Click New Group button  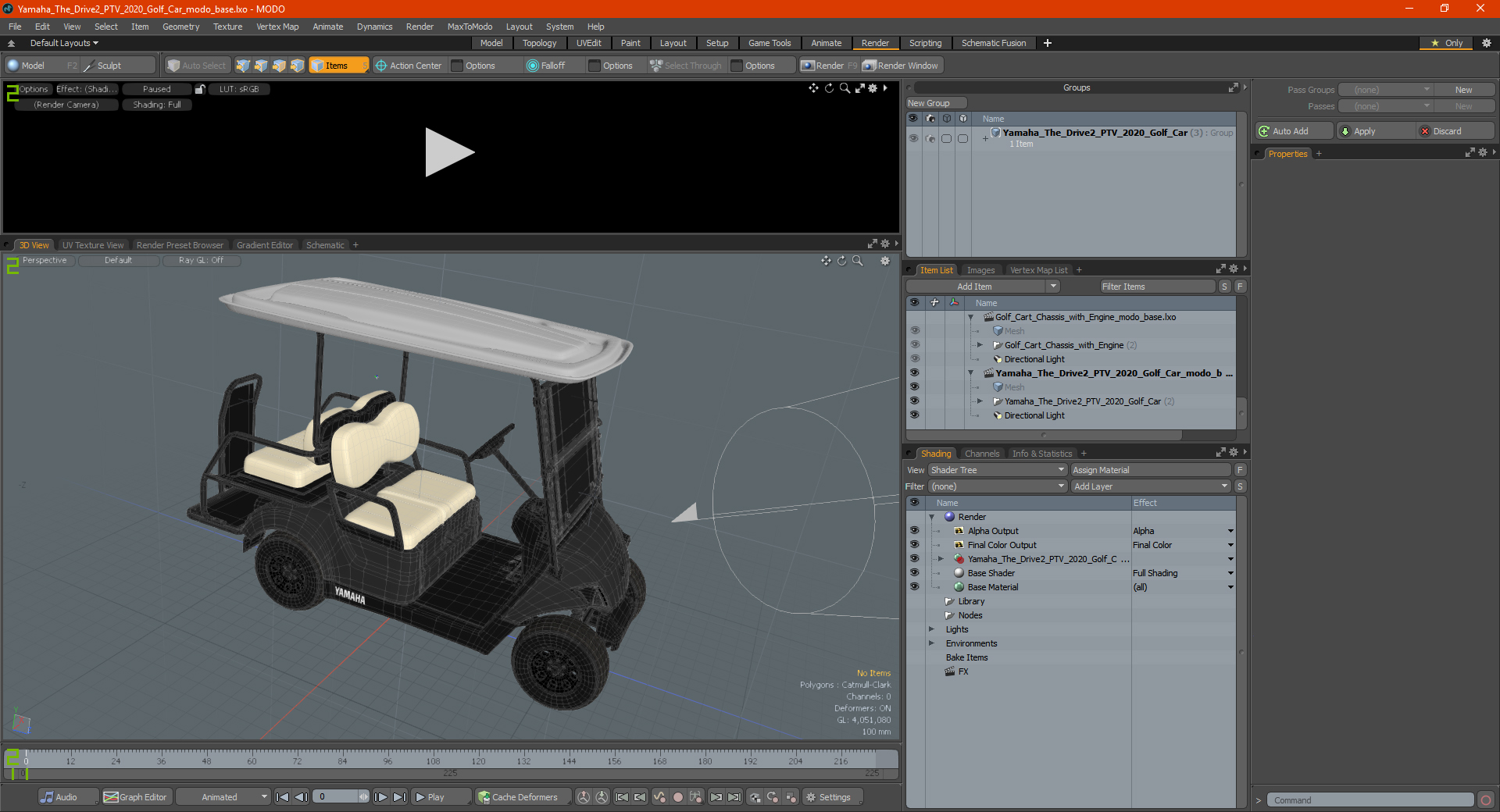(936, 103)
